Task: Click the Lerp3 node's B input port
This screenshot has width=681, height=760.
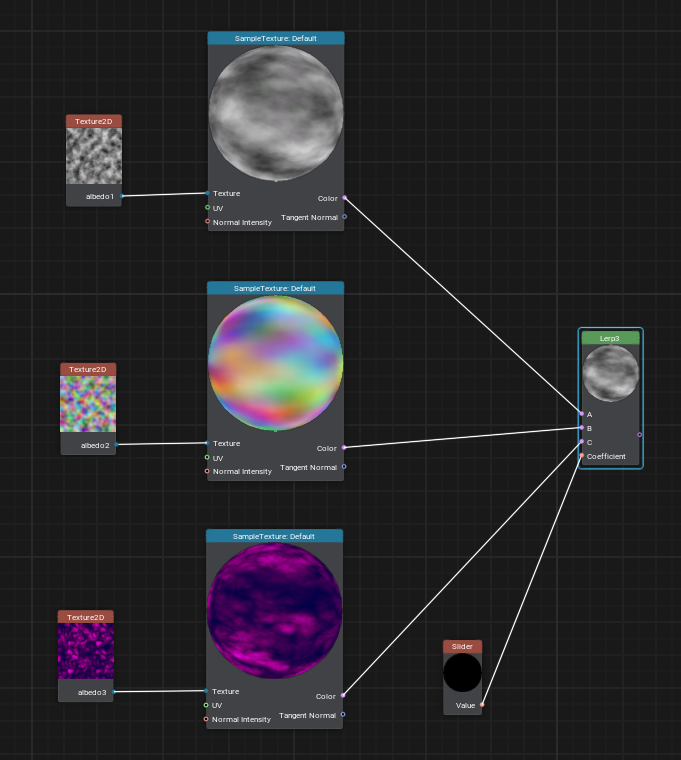Action: [x=581, y=427]
